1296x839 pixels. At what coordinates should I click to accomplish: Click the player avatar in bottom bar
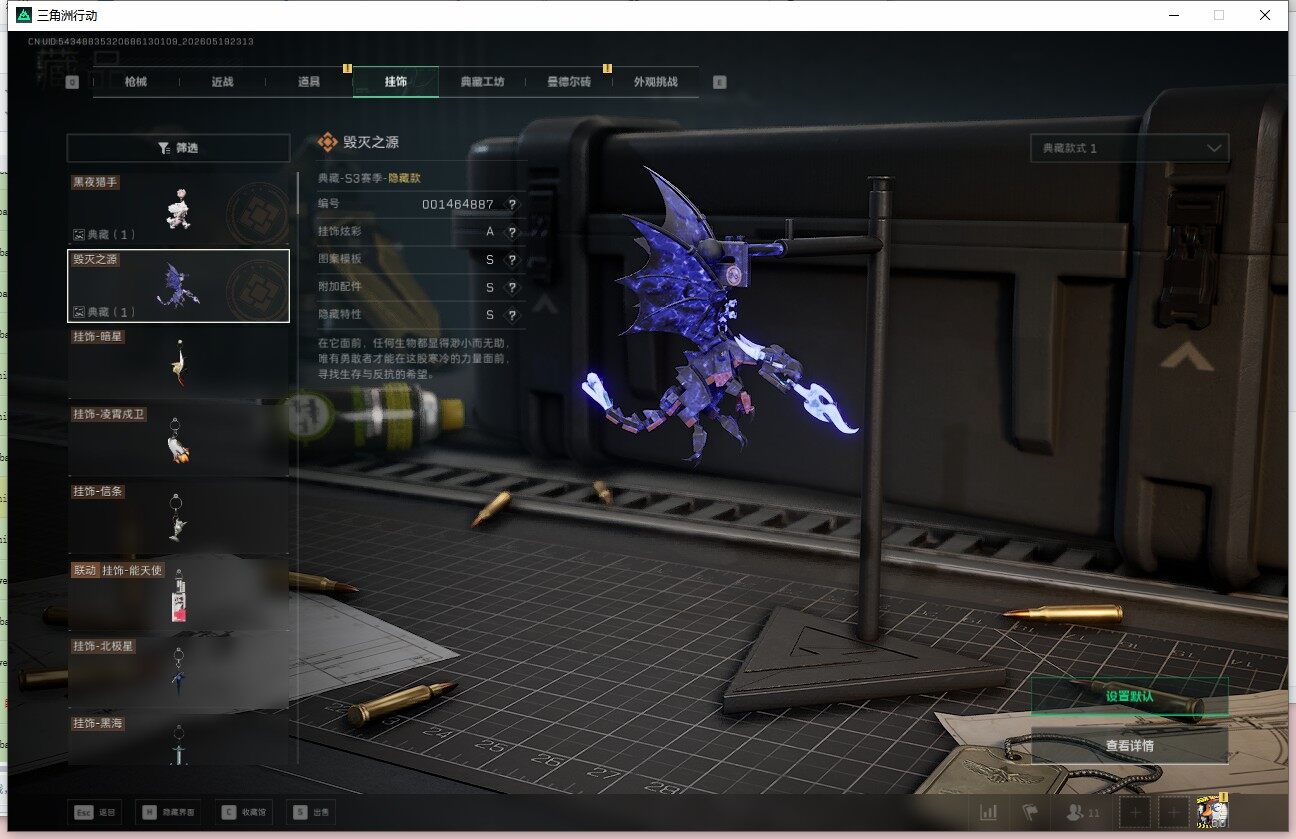1212,812
